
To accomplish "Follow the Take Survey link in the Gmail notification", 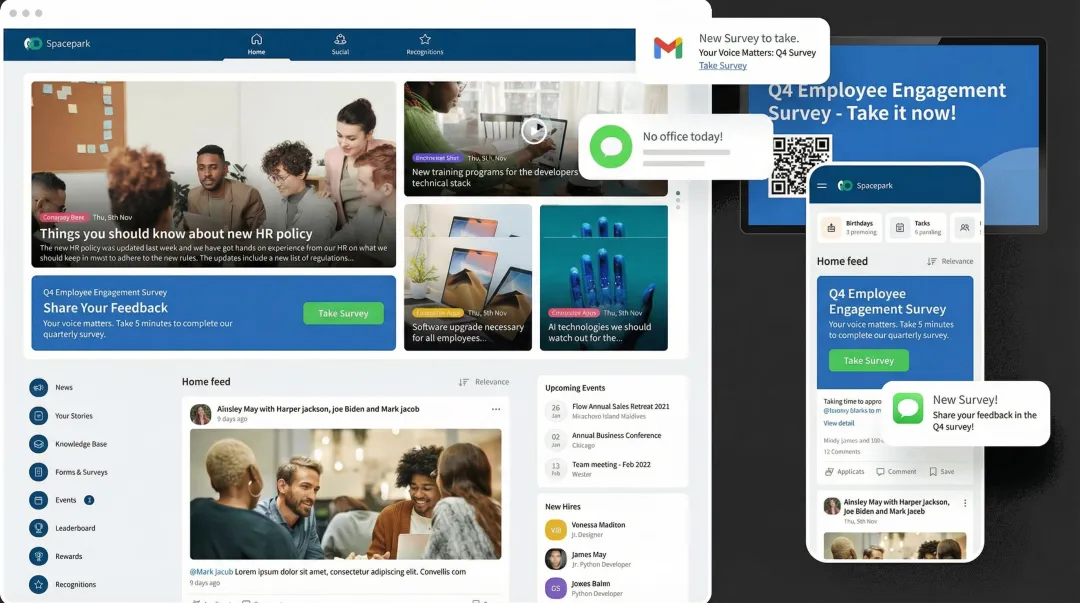I will (x=722, y=65).
